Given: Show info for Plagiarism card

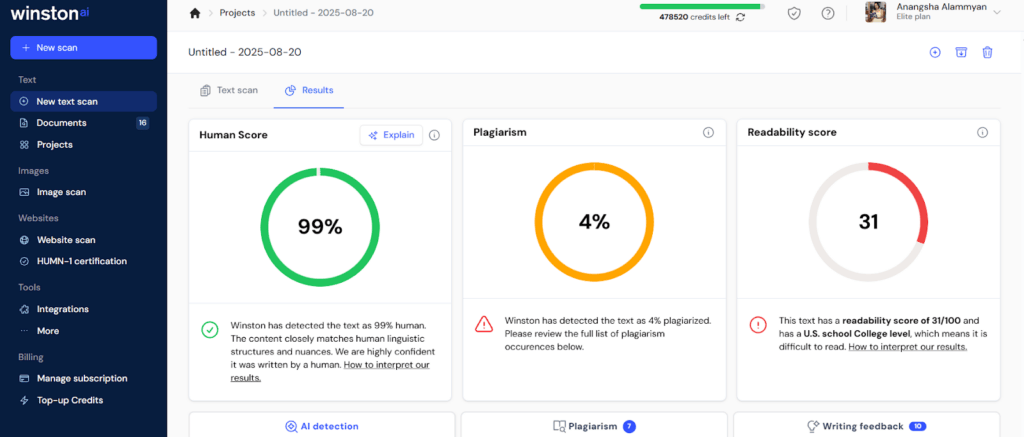Looking at the screenshot, I should tap(708, 132).
